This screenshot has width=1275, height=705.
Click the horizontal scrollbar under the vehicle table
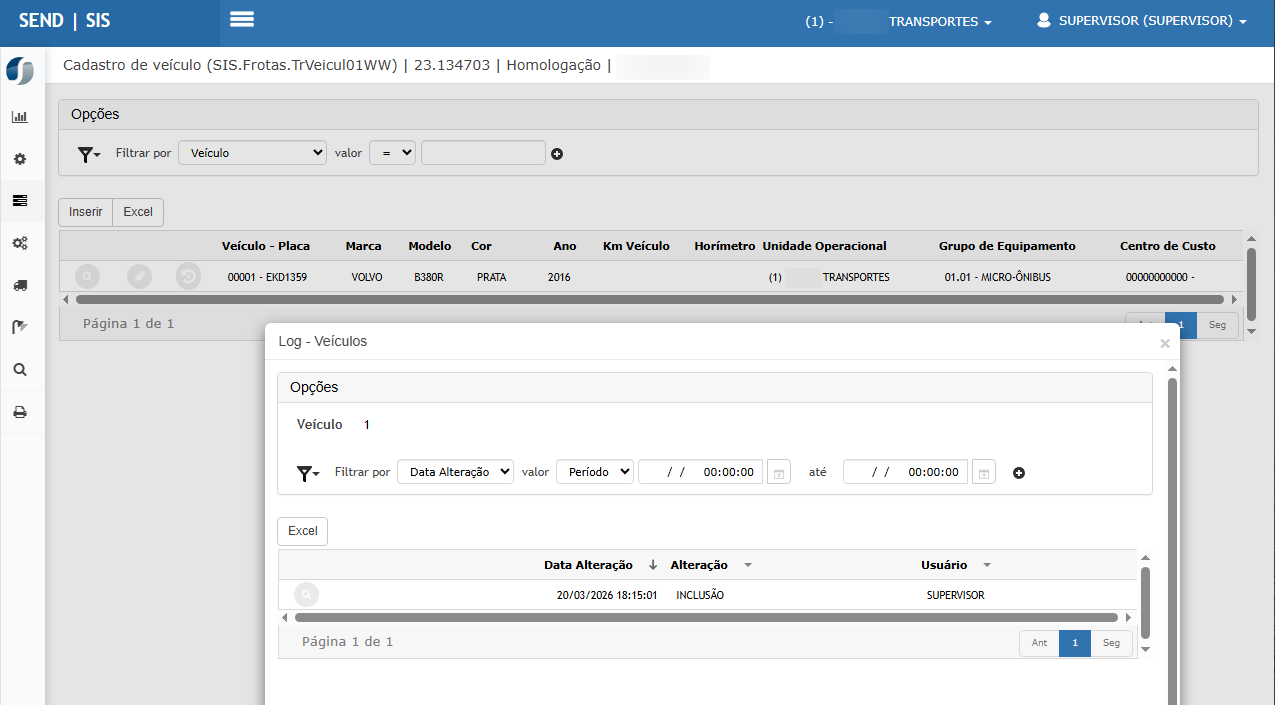[648, 299]
